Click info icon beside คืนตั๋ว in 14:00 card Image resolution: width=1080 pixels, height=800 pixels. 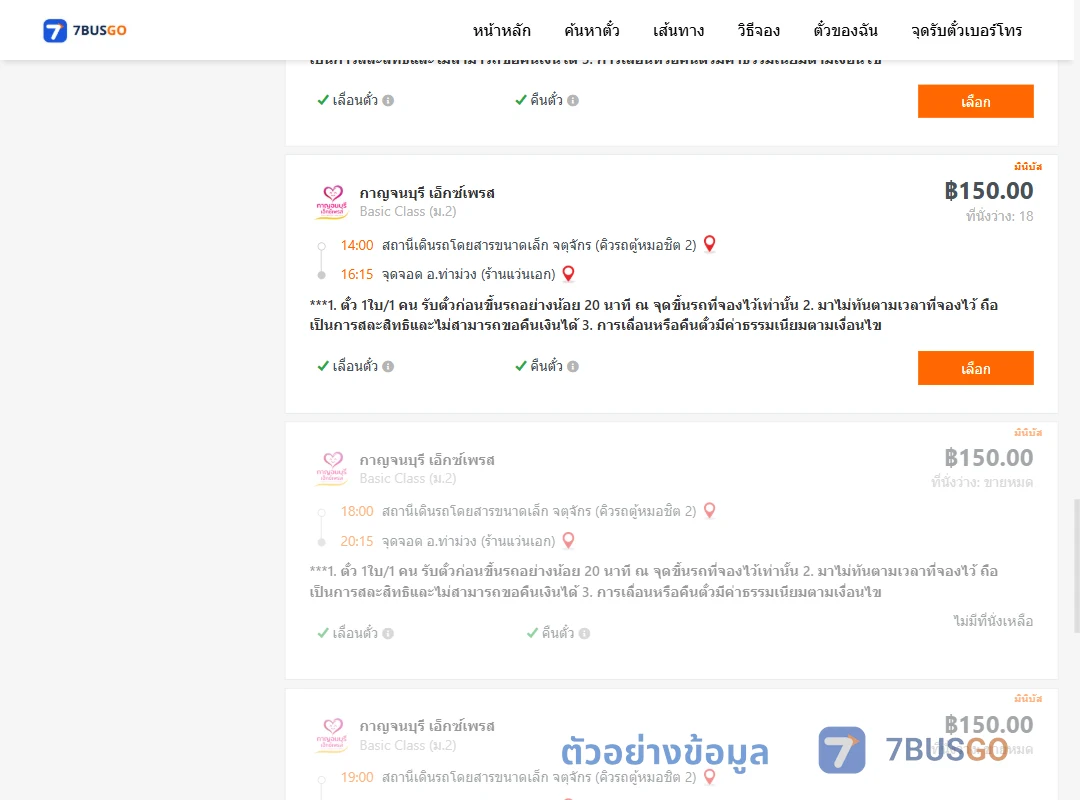pos(573,367)
